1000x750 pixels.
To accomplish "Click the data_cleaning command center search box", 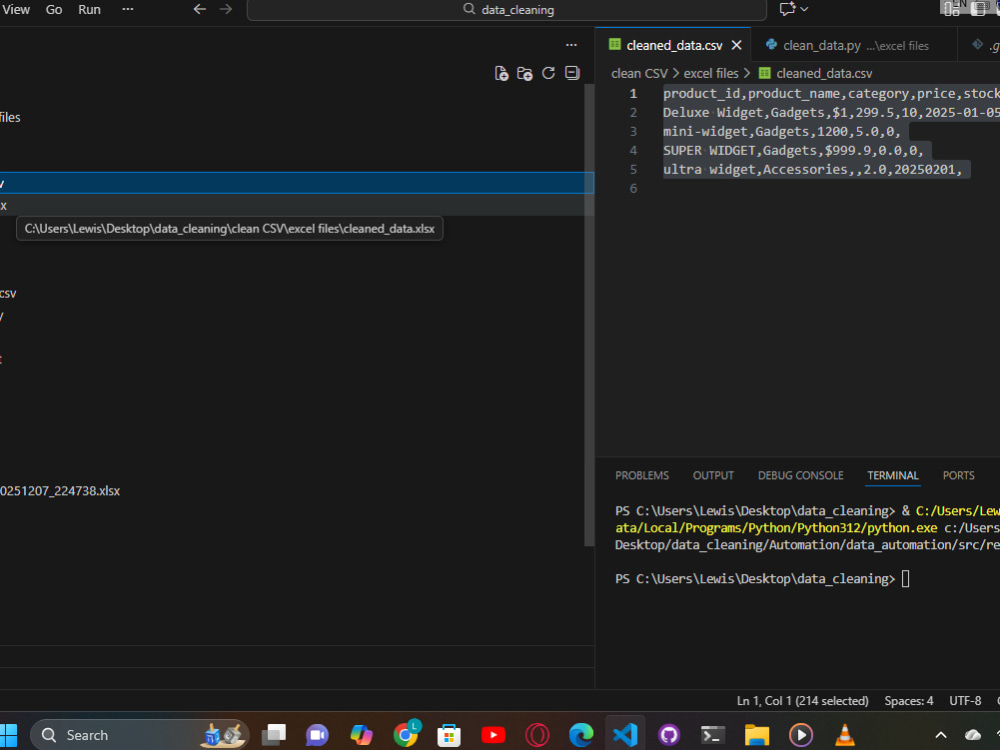I will pos(506,10).
